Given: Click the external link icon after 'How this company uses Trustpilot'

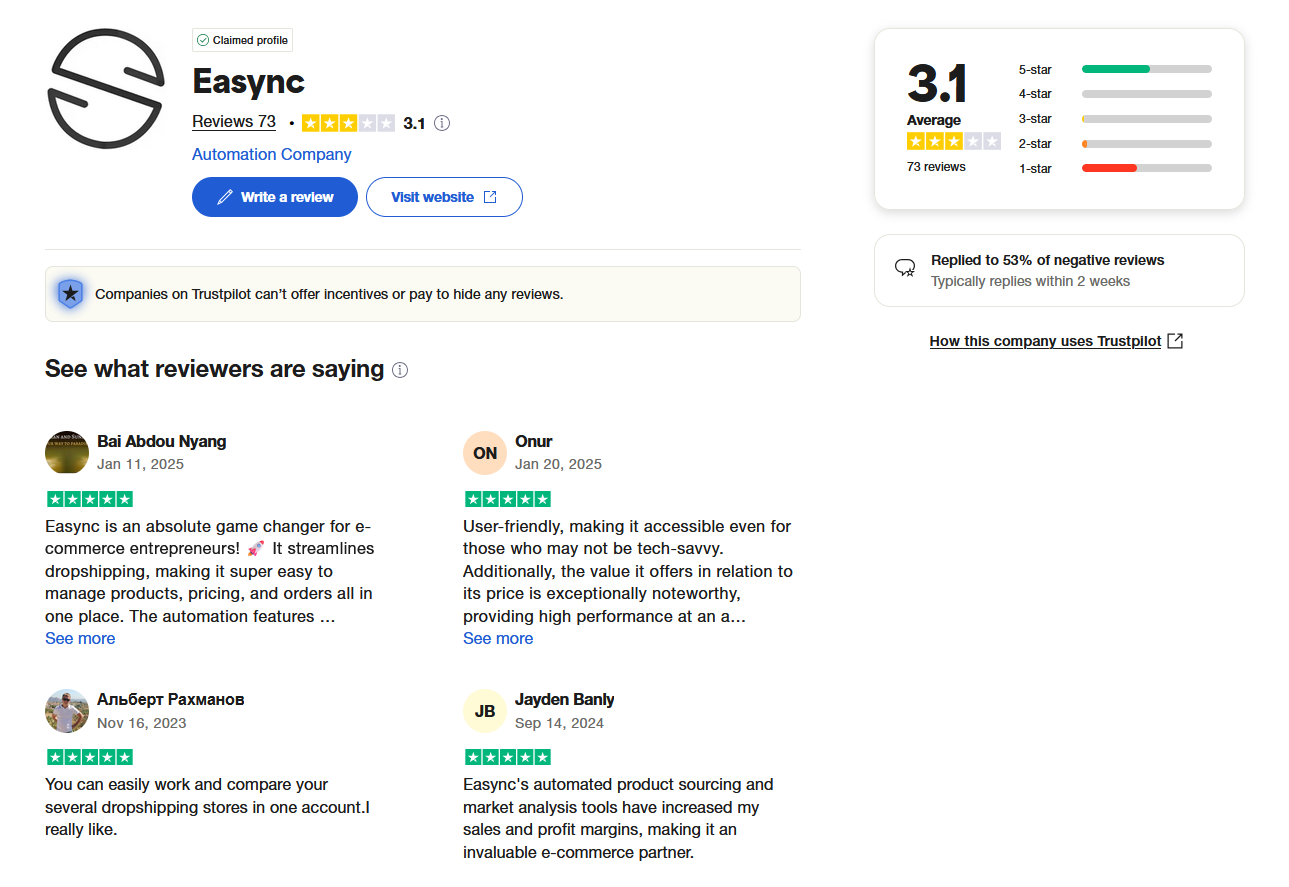Looking at the screenshot, I should click(x=1176, y=341).
